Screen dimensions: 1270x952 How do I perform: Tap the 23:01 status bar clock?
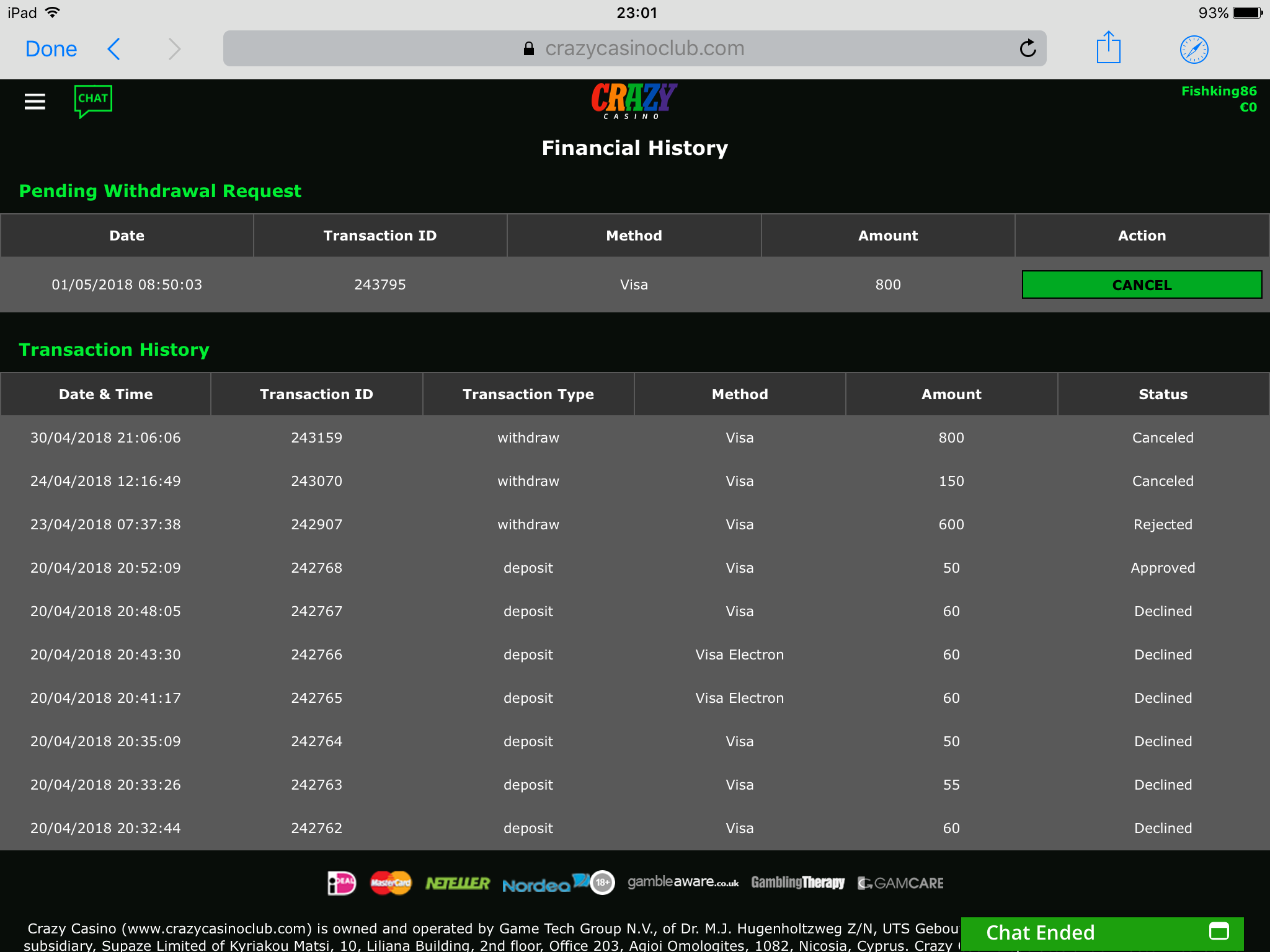[x=636, y=12]
